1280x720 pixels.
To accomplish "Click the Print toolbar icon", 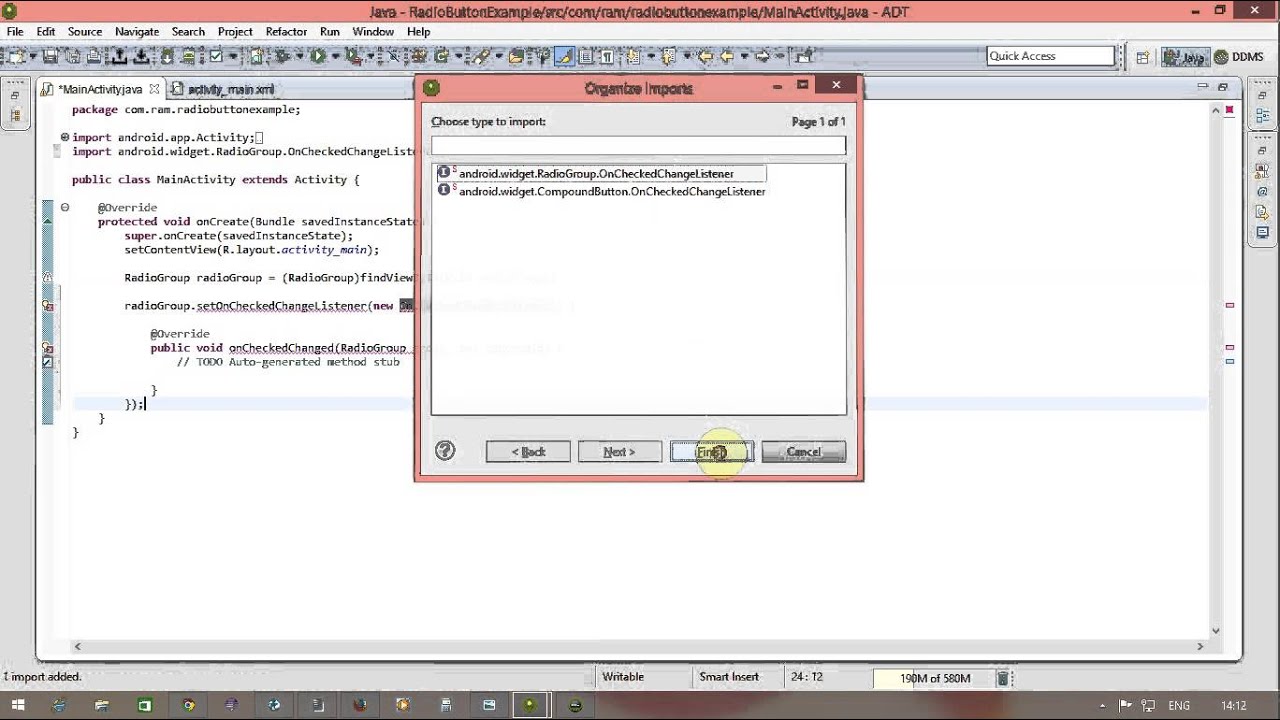I will click(x=94, y=57).
